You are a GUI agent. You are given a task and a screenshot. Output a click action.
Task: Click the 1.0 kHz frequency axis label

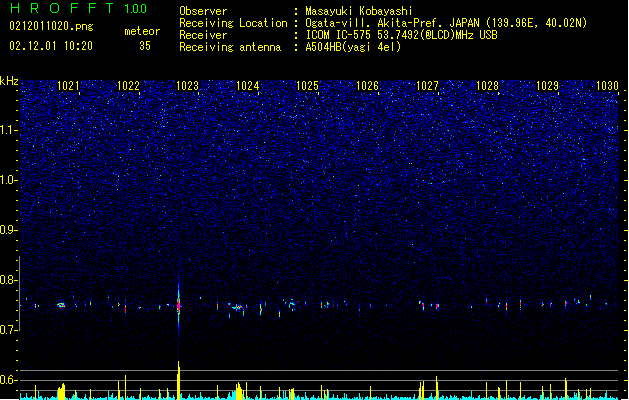[9, 180]
